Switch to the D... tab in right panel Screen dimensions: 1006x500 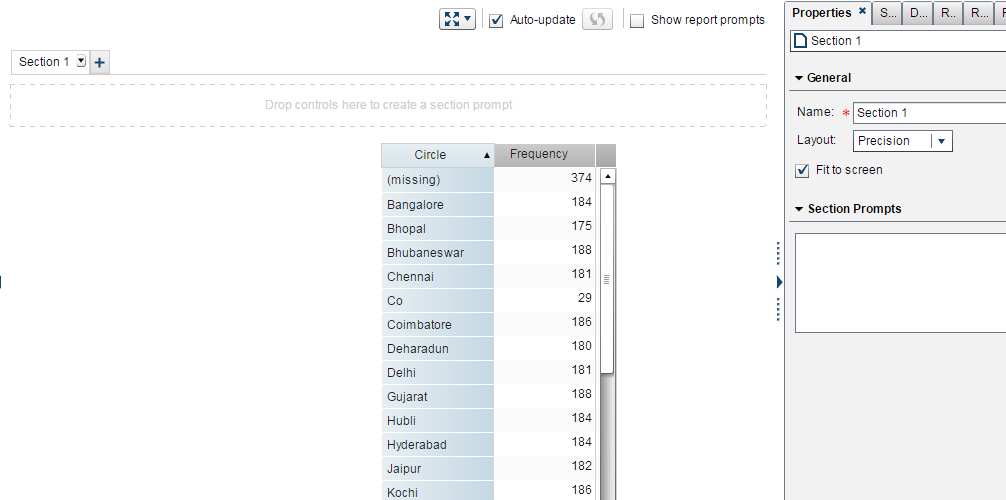[917, 13]
